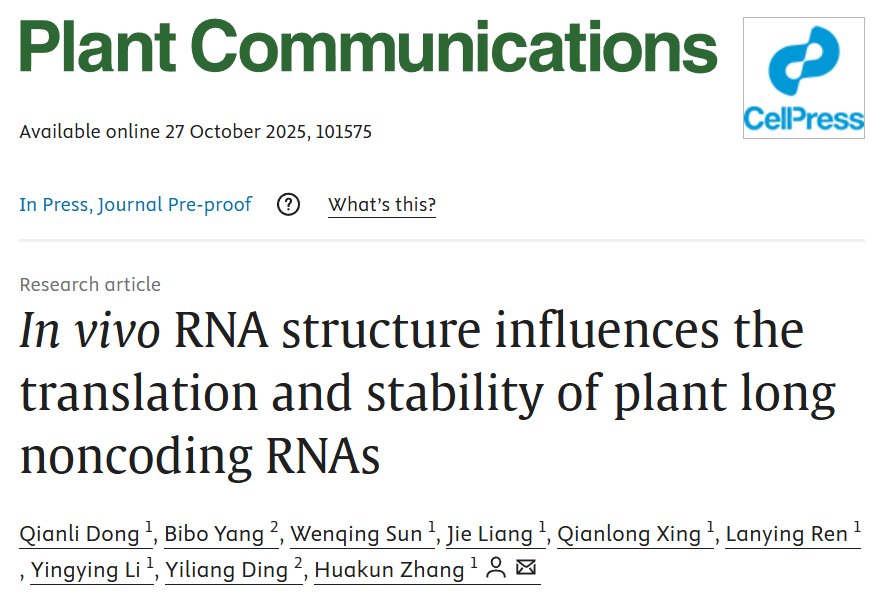Open author Yingying Li's details
Screen dimensions: 888x605
click(87, 570)
